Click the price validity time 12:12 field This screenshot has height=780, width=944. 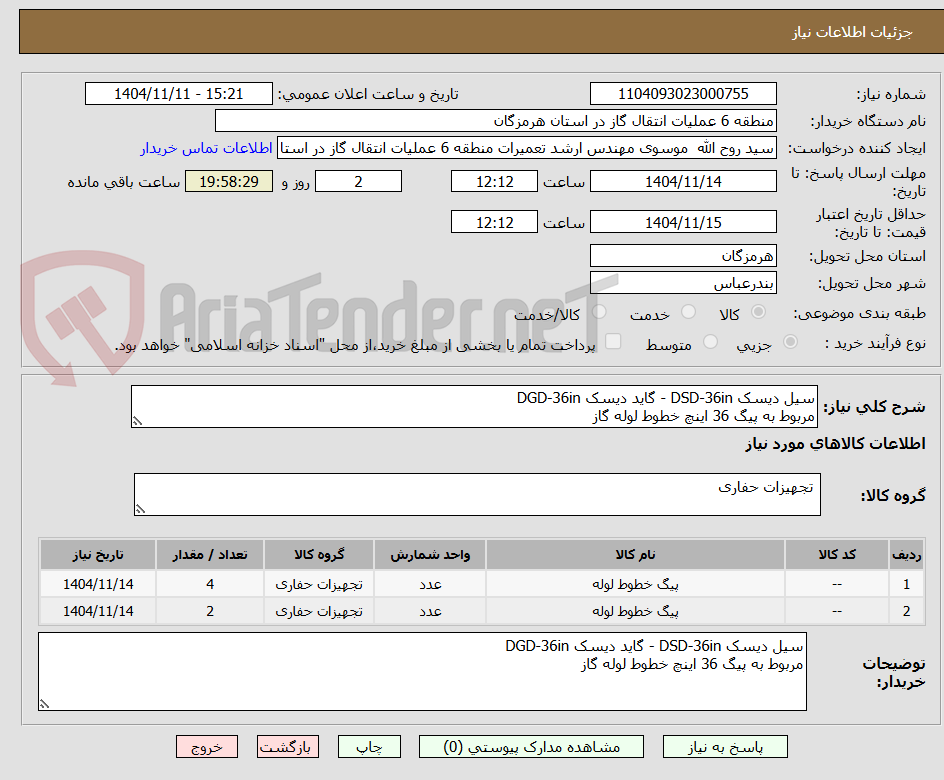click(494, 222)
